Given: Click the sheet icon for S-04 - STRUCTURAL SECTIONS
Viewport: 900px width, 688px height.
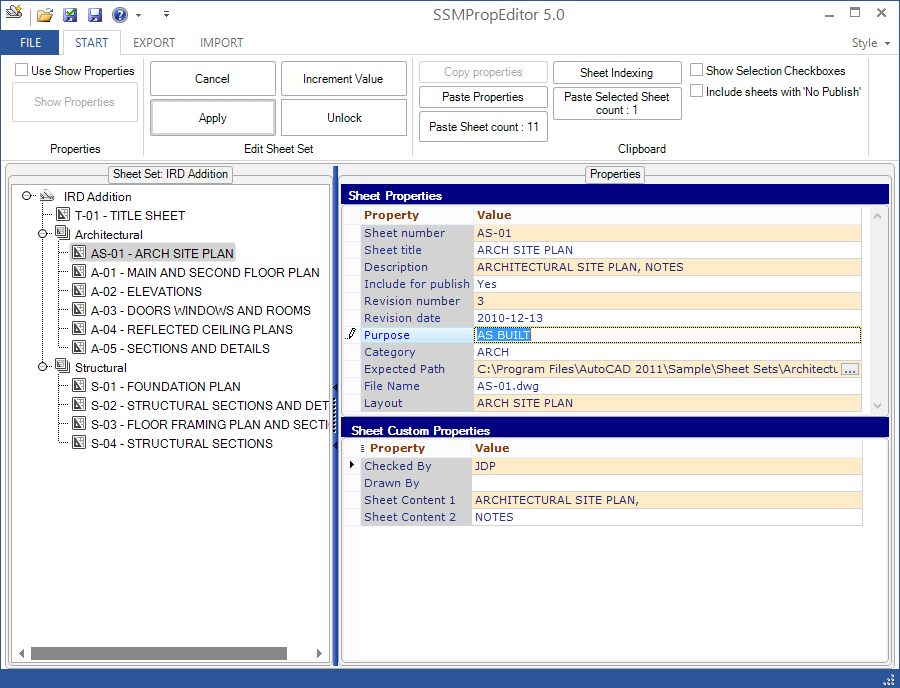Looking at the screenshot, I should pos(79,442).
